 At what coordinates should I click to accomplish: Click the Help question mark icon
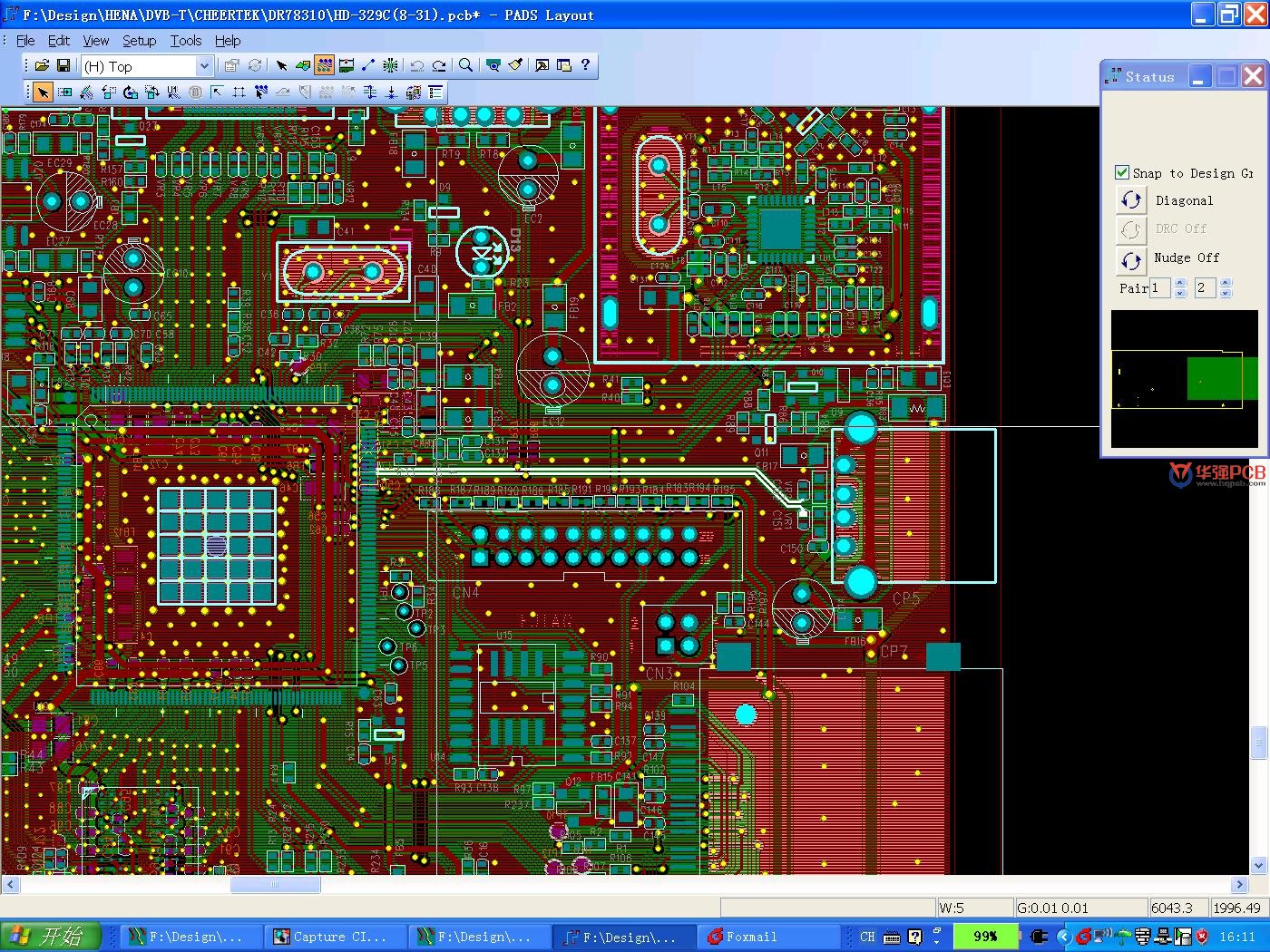[585, 65]
